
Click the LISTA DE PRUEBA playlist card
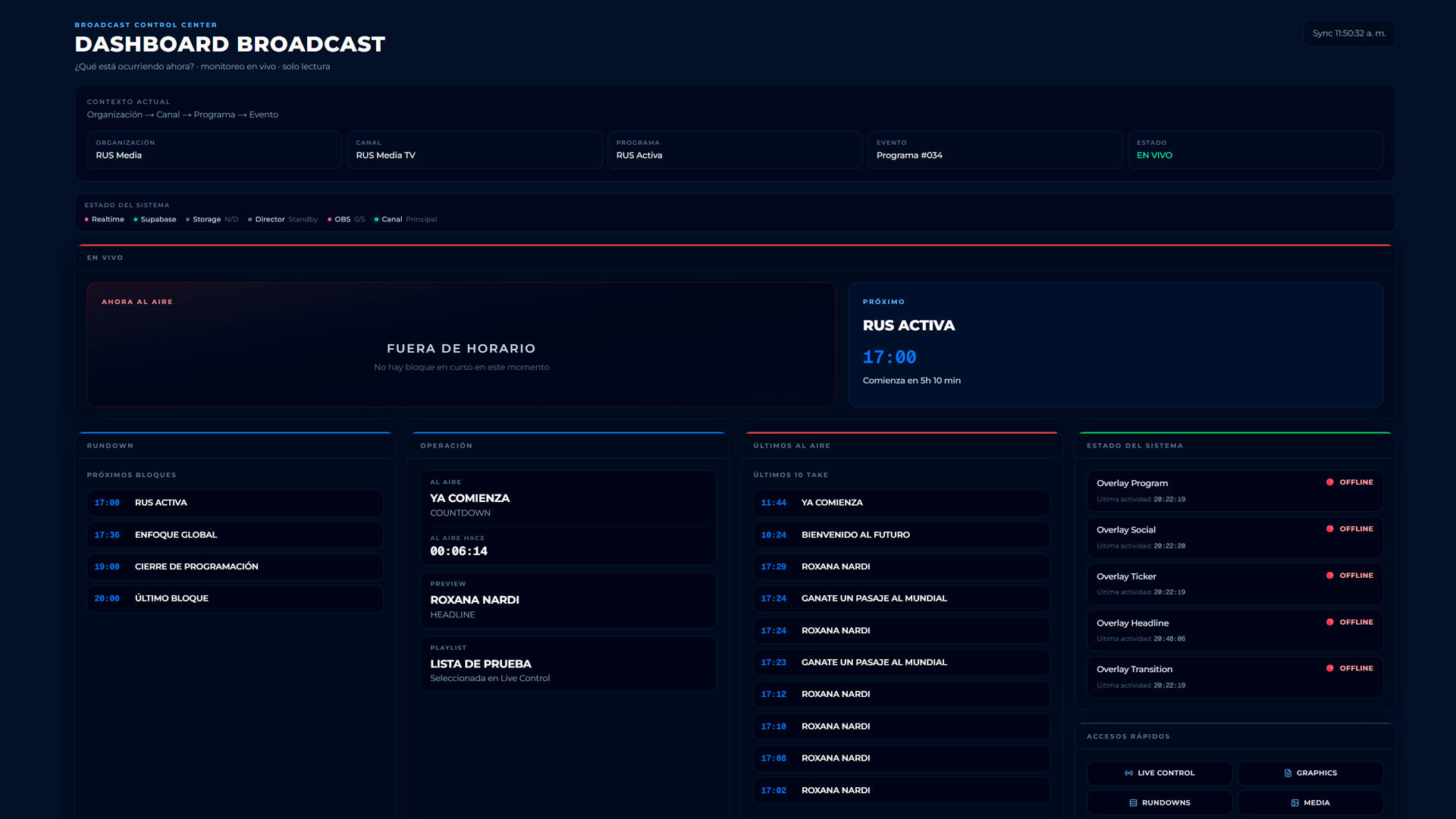coord(569,664)
